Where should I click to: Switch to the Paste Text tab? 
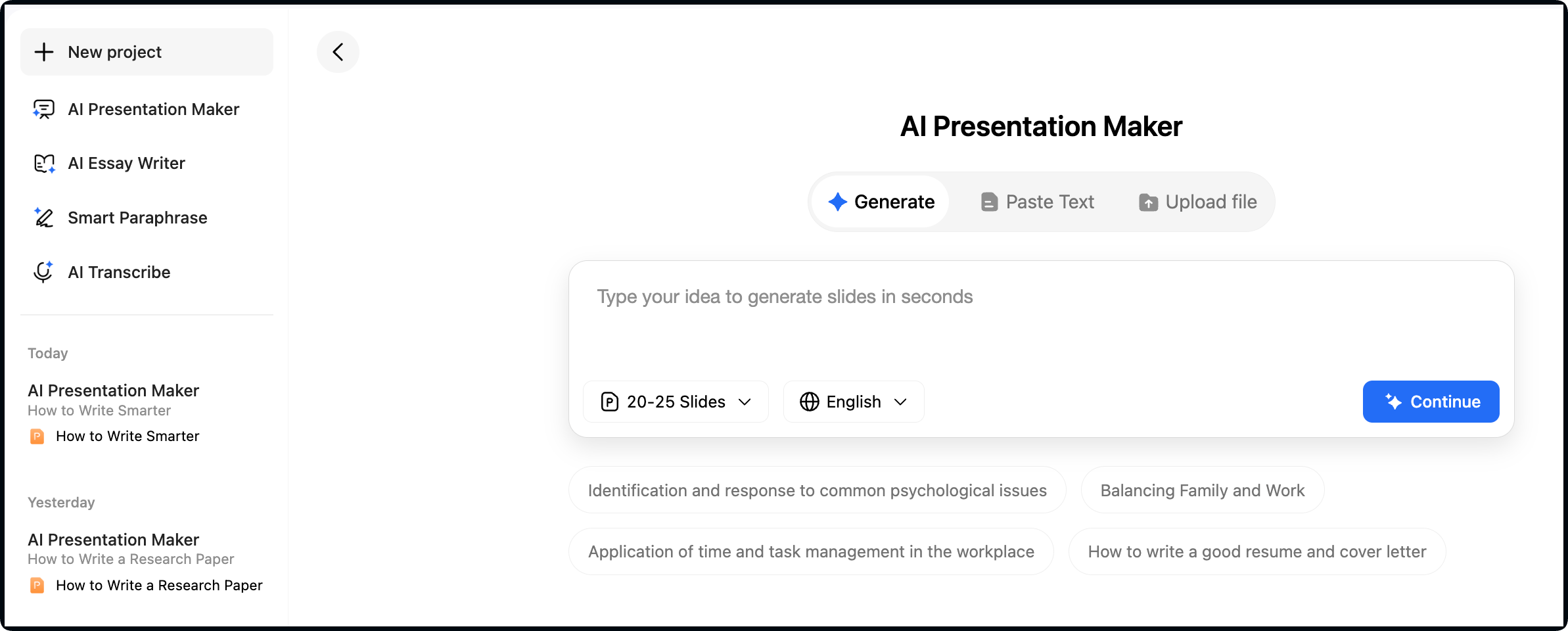tap(1038, 202)
